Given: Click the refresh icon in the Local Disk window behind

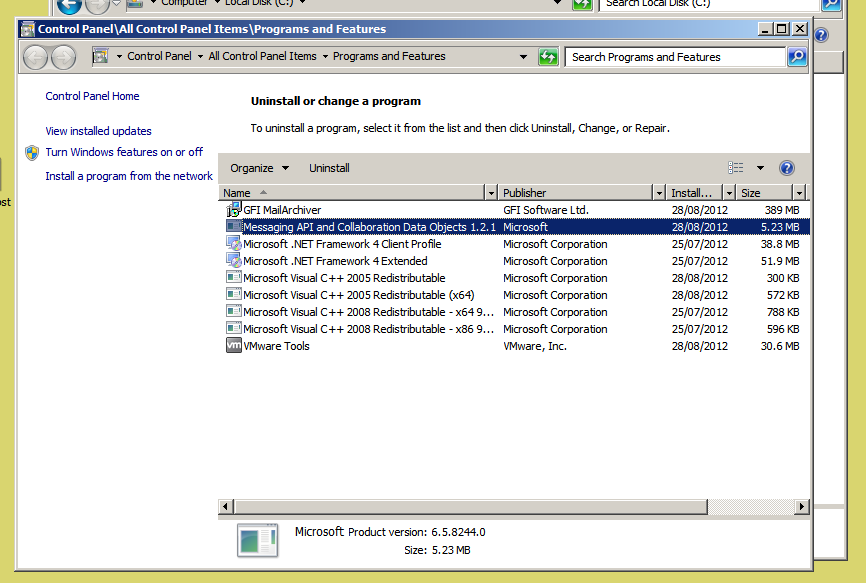Looking at the screenshot, I should coord(582,4).
